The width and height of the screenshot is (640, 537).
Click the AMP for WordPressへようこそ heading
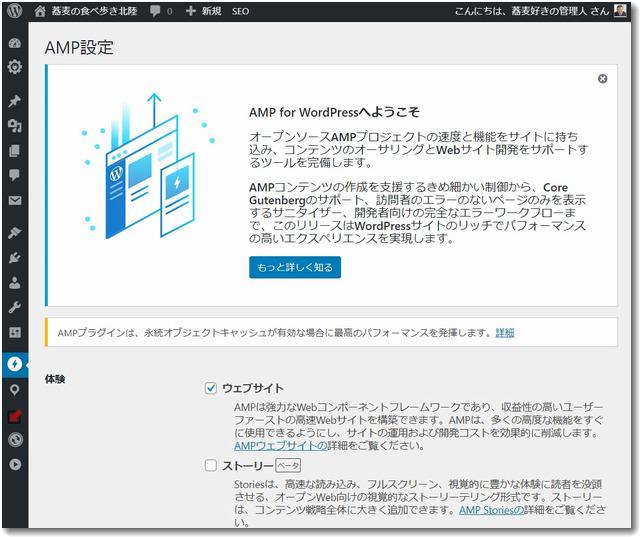(334, 112)
